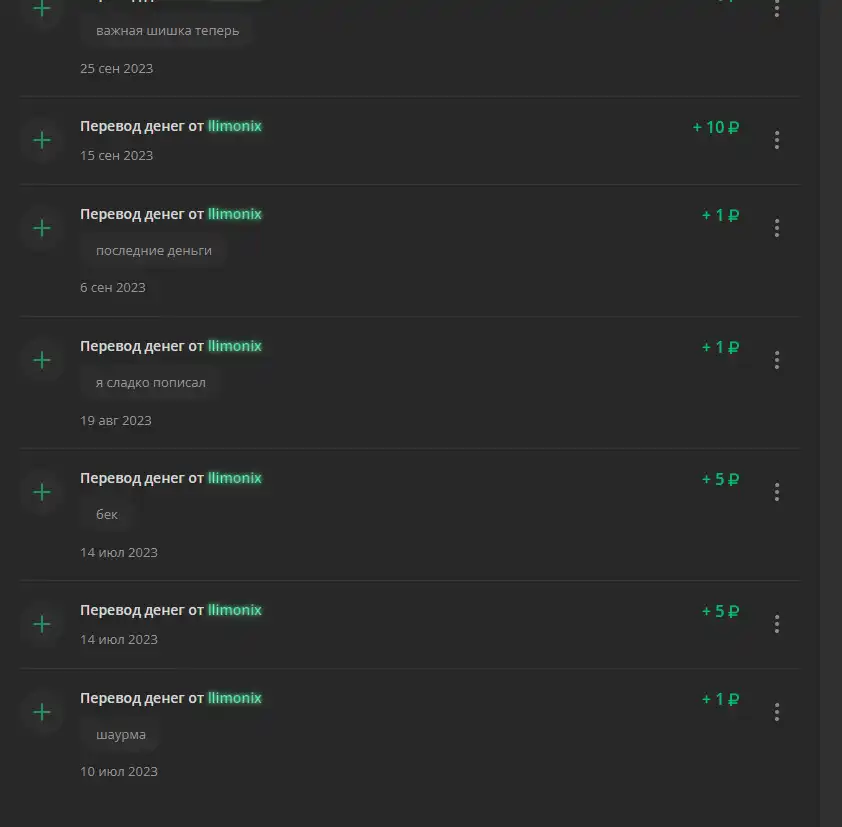Viewport: 842px width, 827px height.
Task: Open options for 10 июл 2023 шаурма transfer
Action: point(776,712)
